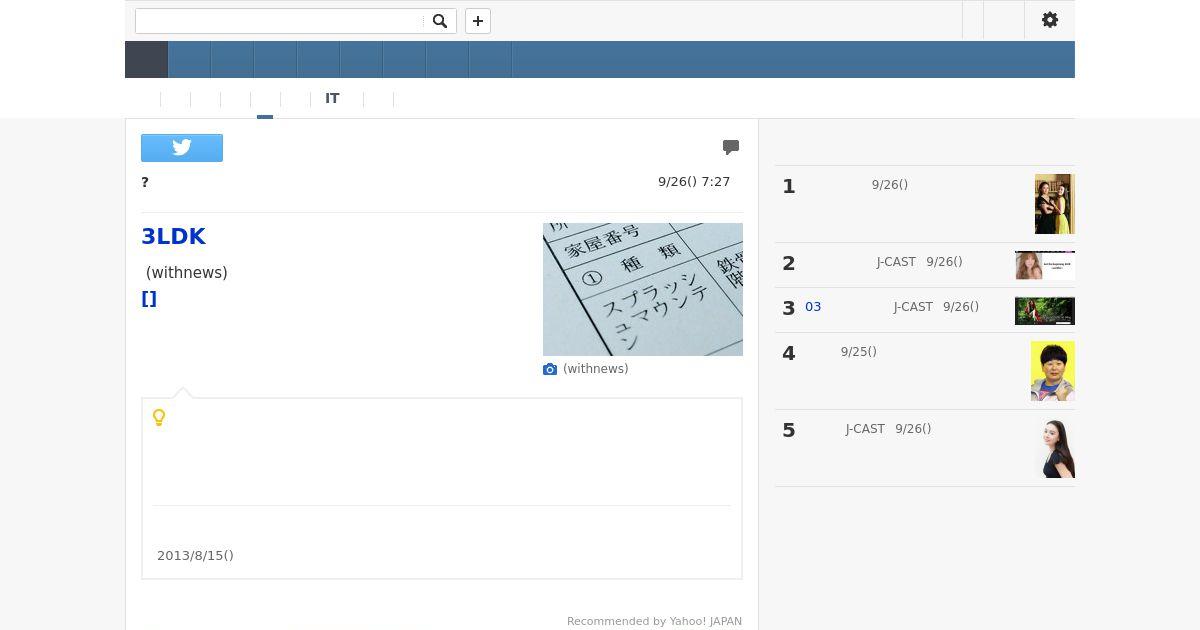Open ranking item 2 thumbnail
This screenshot has width=1200, height=630.
(x=1045, y=265)
